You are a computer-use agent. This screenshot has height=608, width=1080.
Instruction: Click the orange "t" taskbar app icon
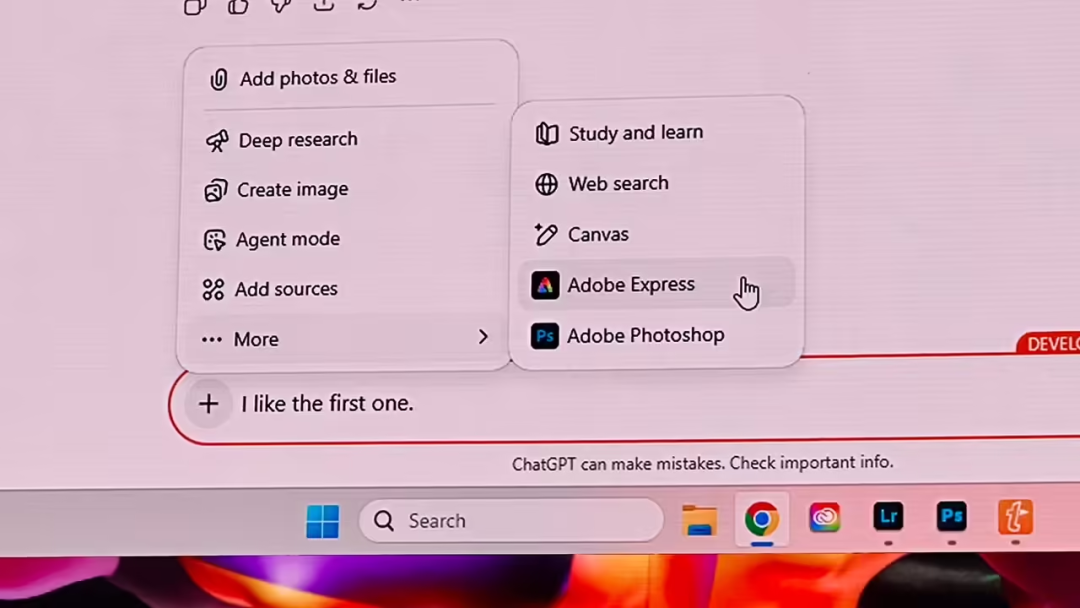point(1015,517)
